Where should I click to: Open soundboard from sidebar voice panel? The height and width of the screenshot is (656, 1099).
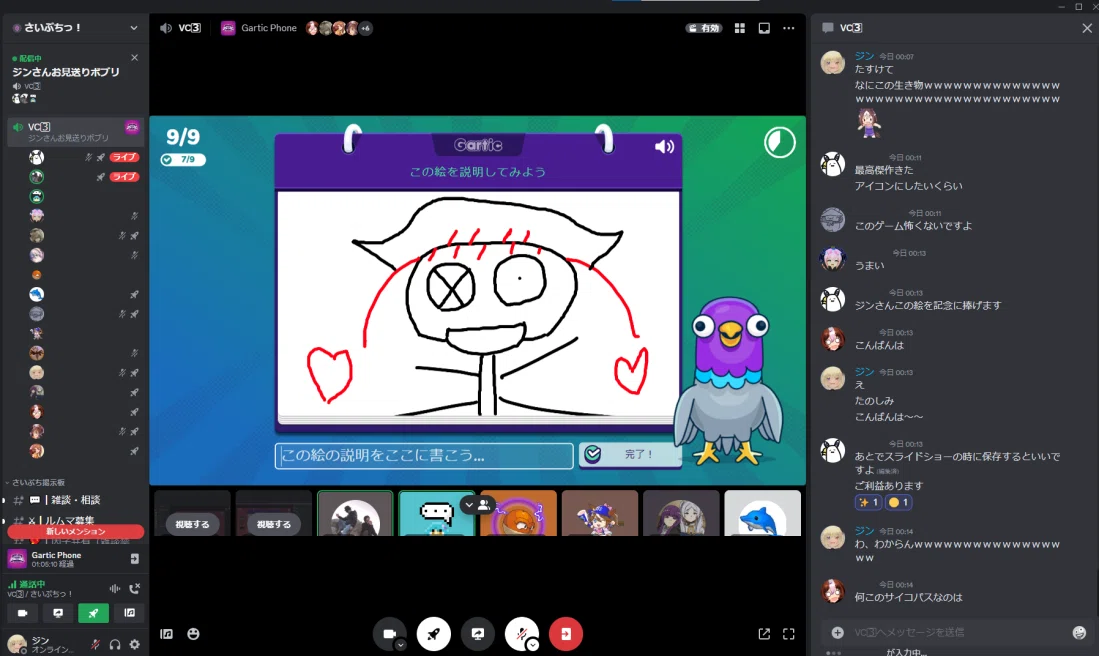[130, 613]
